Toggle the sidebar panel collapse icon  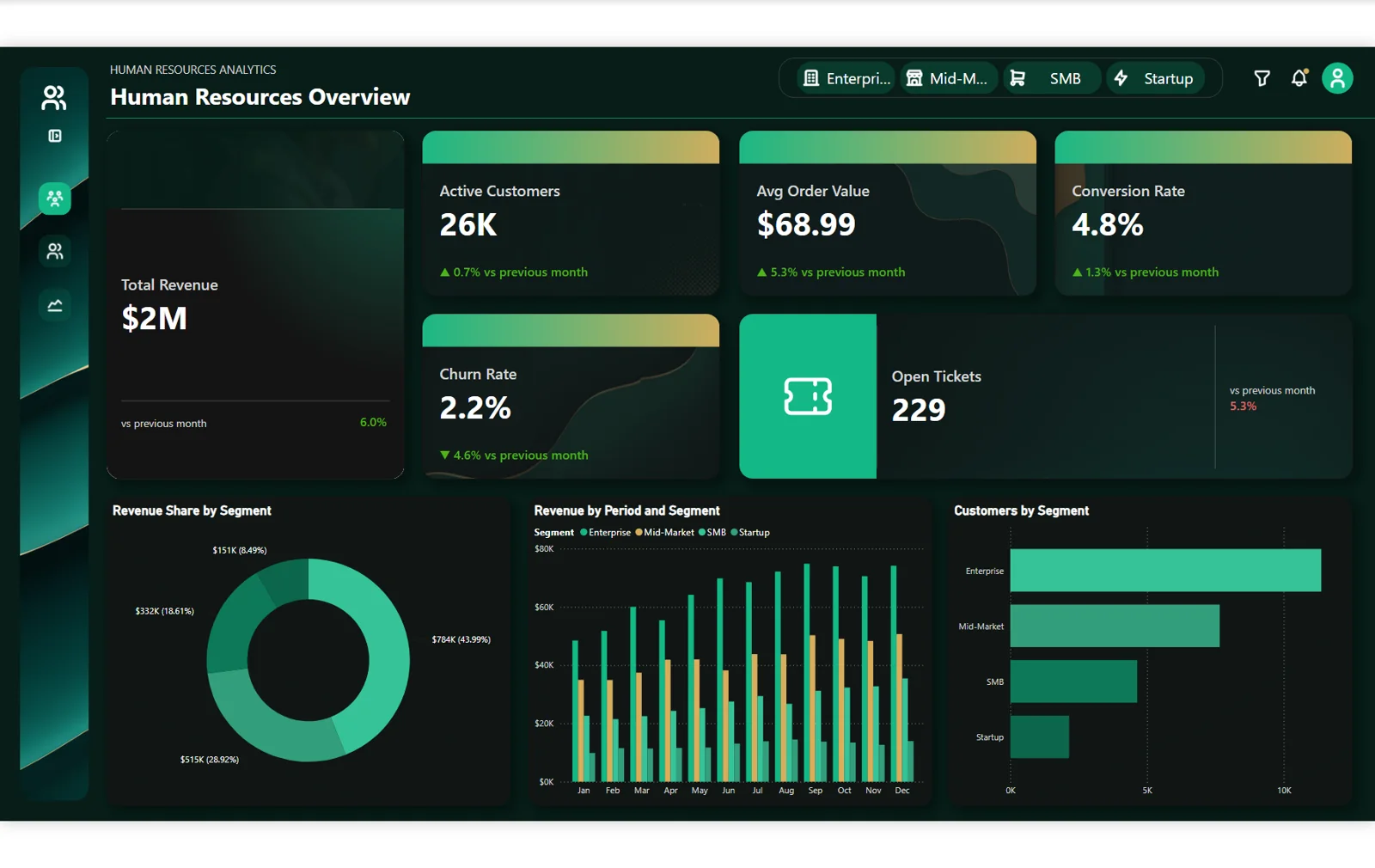55,136
